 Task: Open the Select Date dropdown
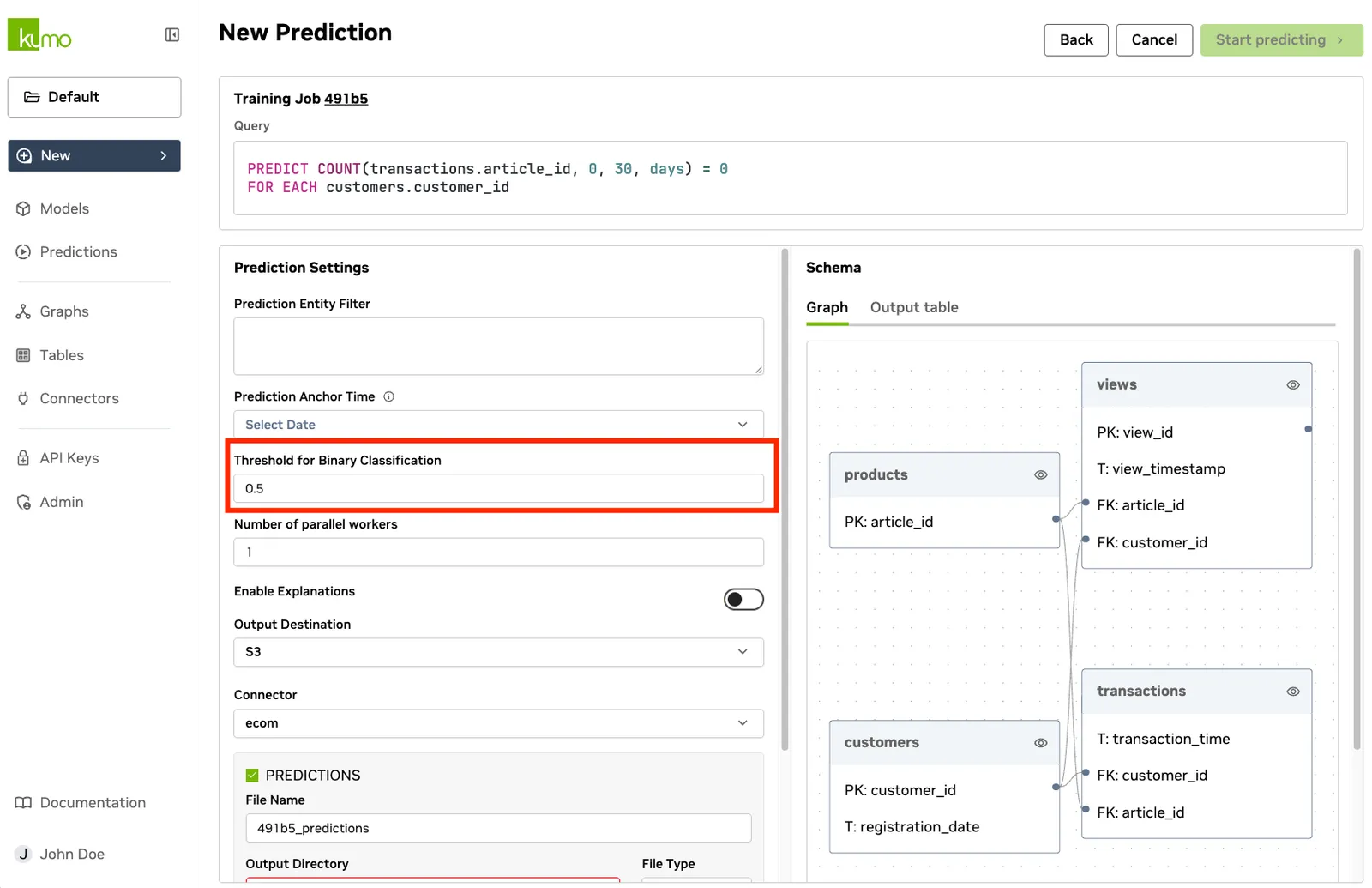point(498,425)
